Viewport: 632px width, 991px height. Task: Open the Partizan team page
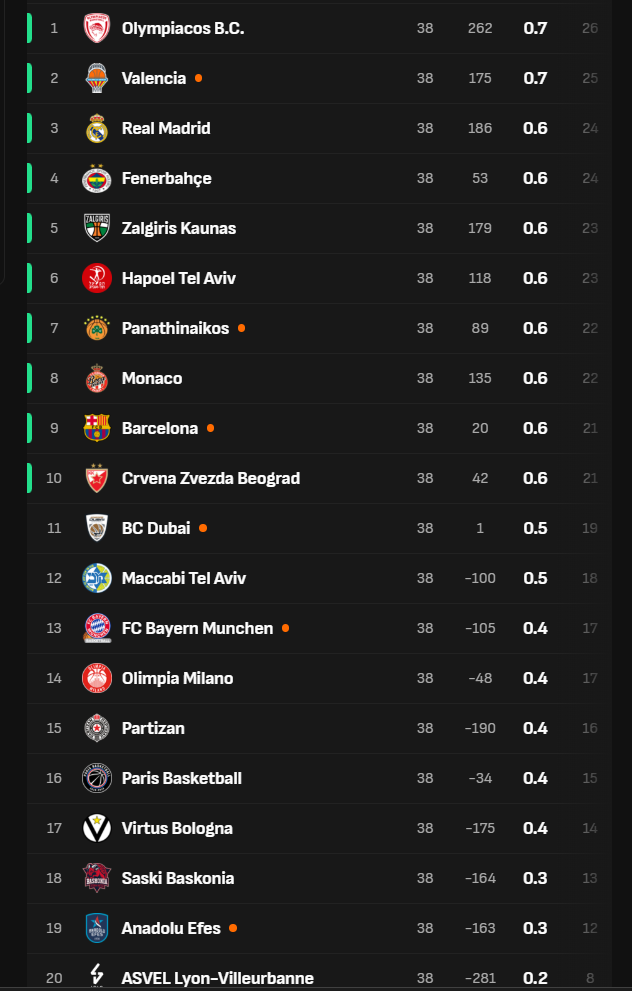[300, 728]
